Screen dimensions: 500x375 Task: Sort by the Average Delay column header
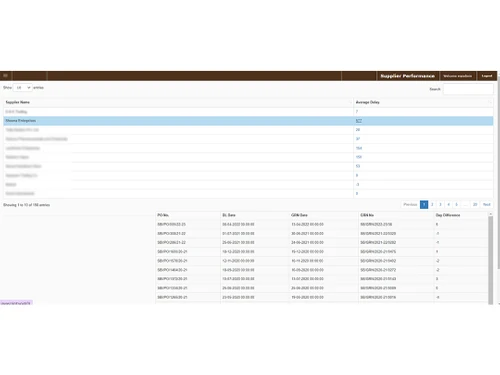423,102
